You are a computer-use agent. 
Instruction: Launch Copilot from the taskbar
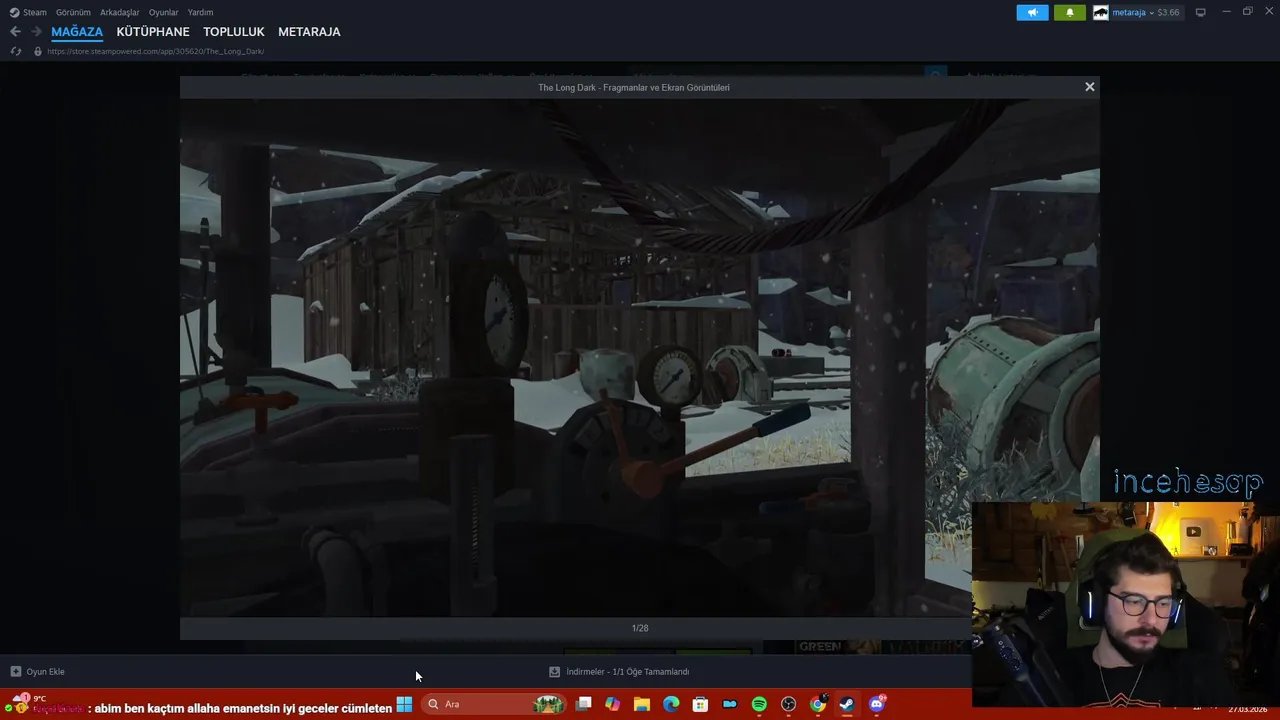(613, 704)
